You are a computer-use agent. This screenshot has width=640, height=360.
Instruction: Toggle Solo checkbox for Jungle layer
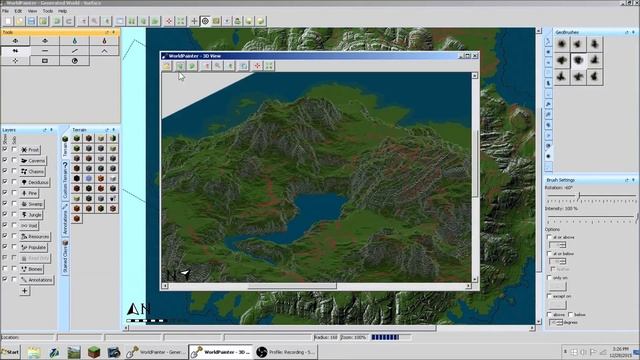[x=14, y=215]
